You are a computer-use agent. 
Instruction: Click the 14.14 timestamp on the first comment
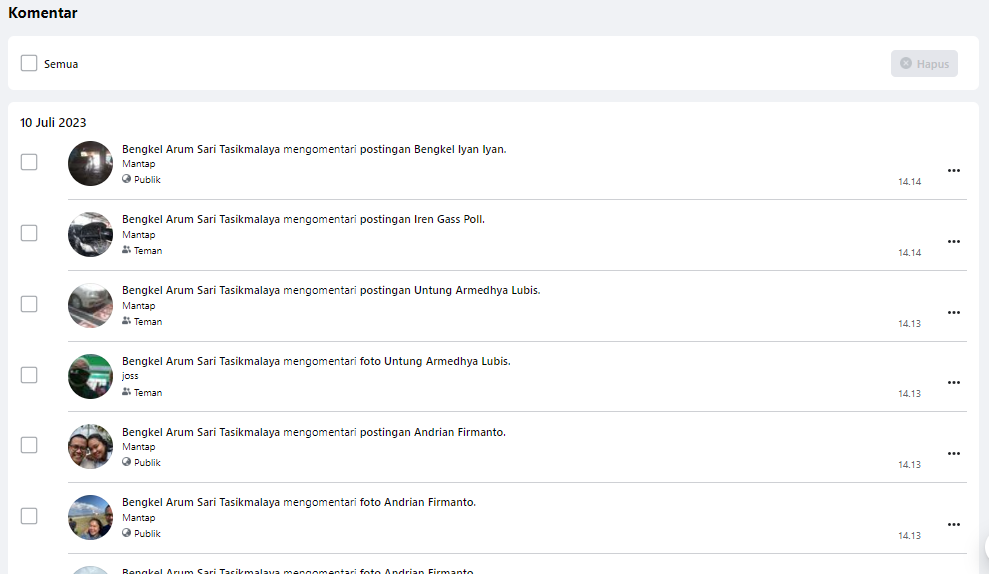click(x=909, y=182)
